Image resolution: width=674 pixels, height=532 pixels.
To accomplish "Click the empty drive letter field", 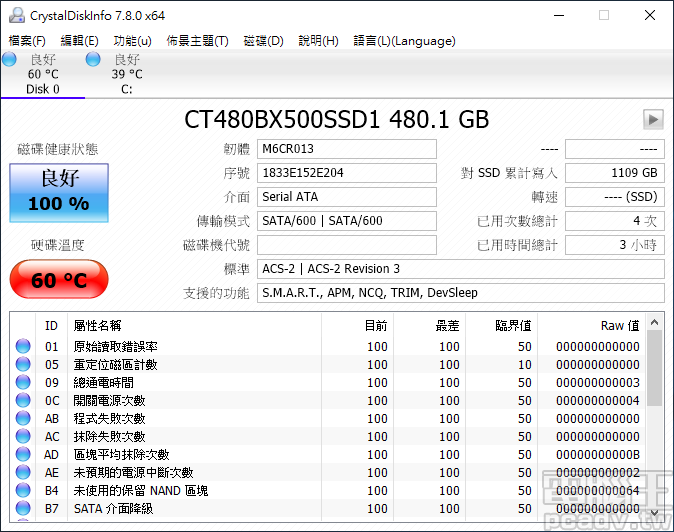I will [x=347, y=245].
